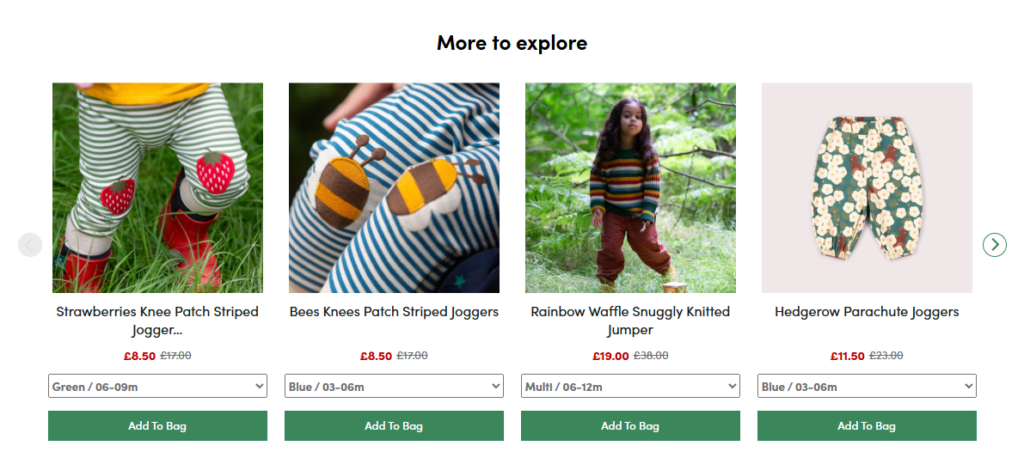1024x464 pixels.
Task: View the strawberry knee patch joggers photo
Action: pyautogui.click(x=157, y=188)
